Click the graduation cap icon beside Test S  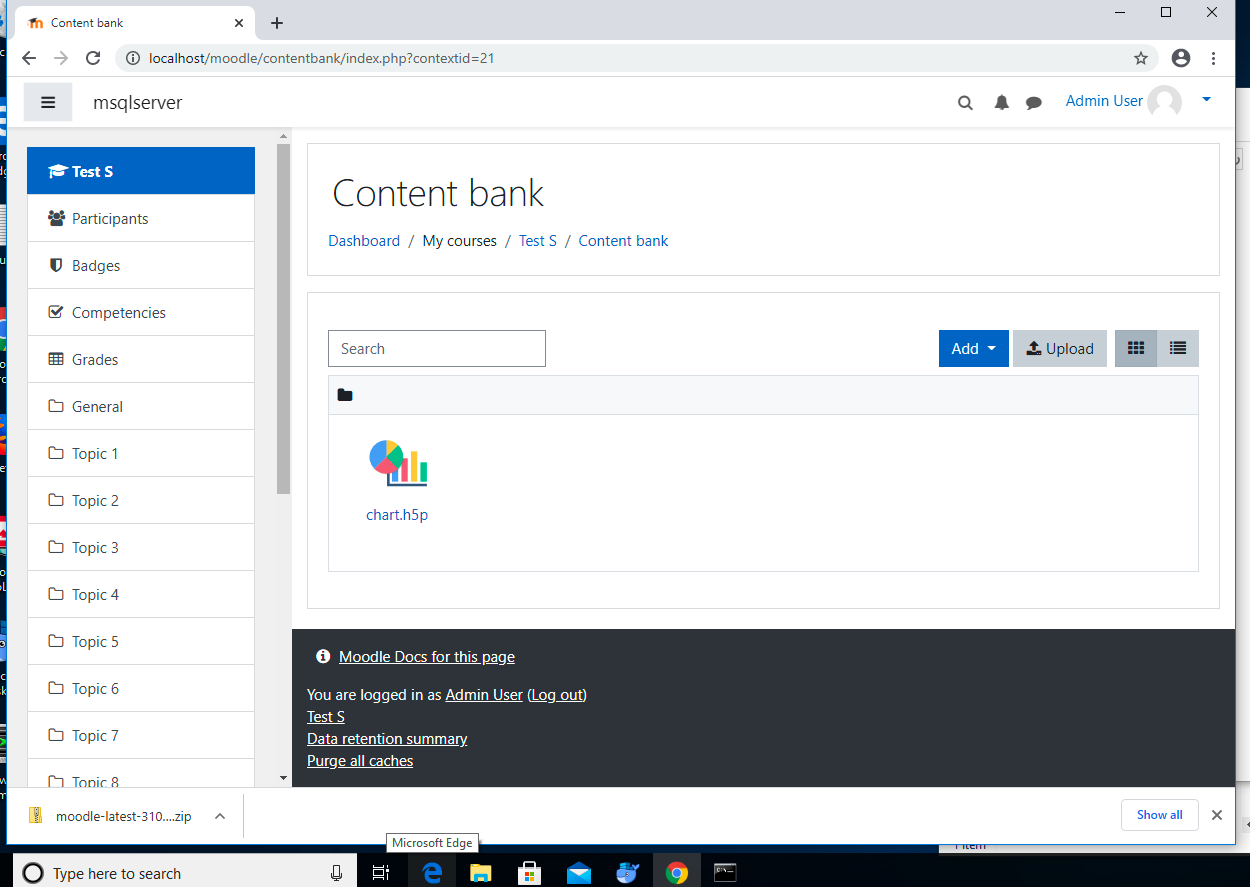pos(58,171)
